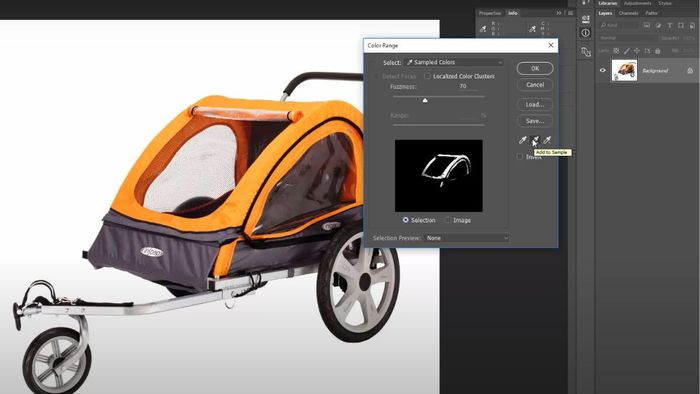Open the Info panel icon in dock

tap(586, 33)
